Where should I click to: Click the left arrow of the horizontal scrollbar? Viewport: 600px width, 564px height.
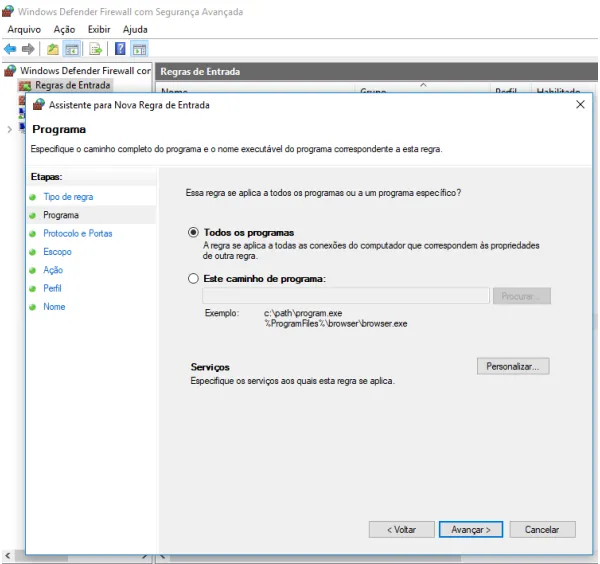[x=8, y=556]
